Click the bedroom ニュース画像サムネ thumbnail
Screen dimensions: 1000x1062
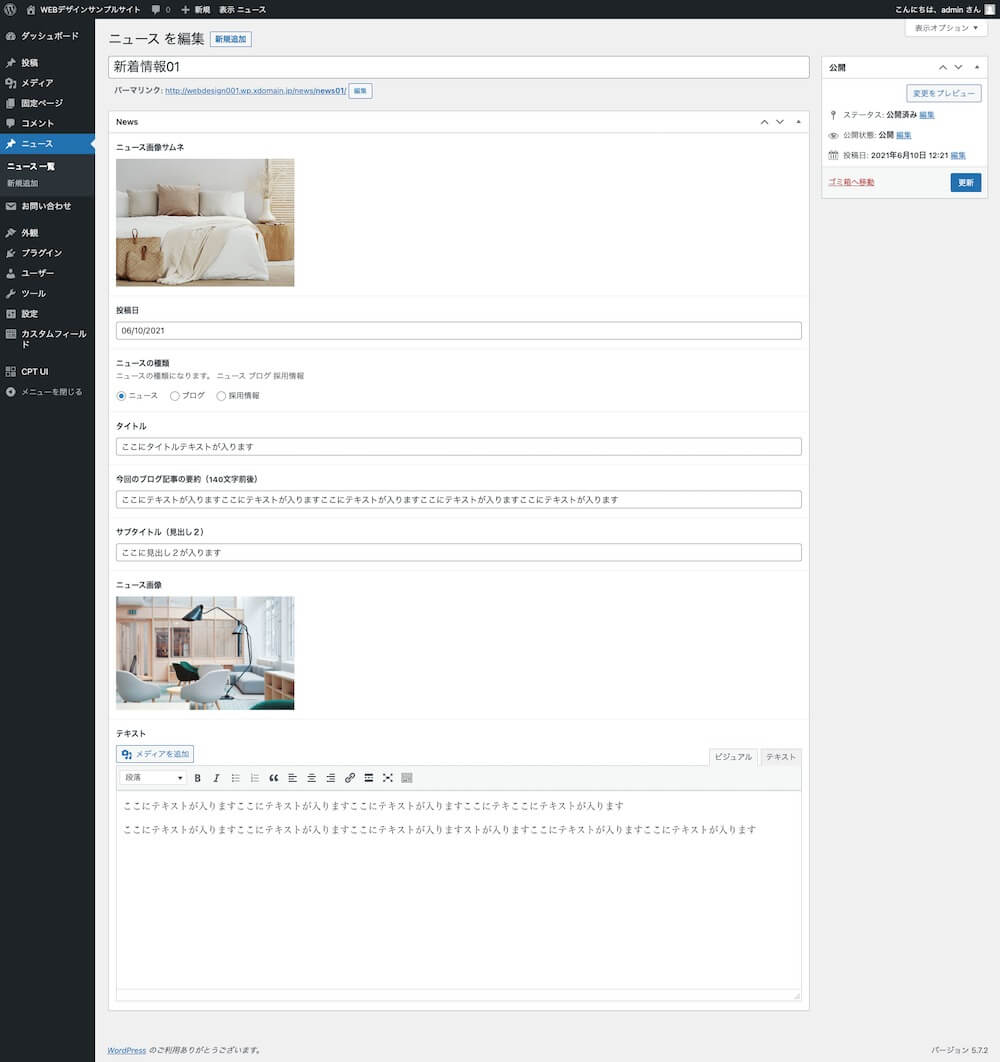(x=205, y=222)
